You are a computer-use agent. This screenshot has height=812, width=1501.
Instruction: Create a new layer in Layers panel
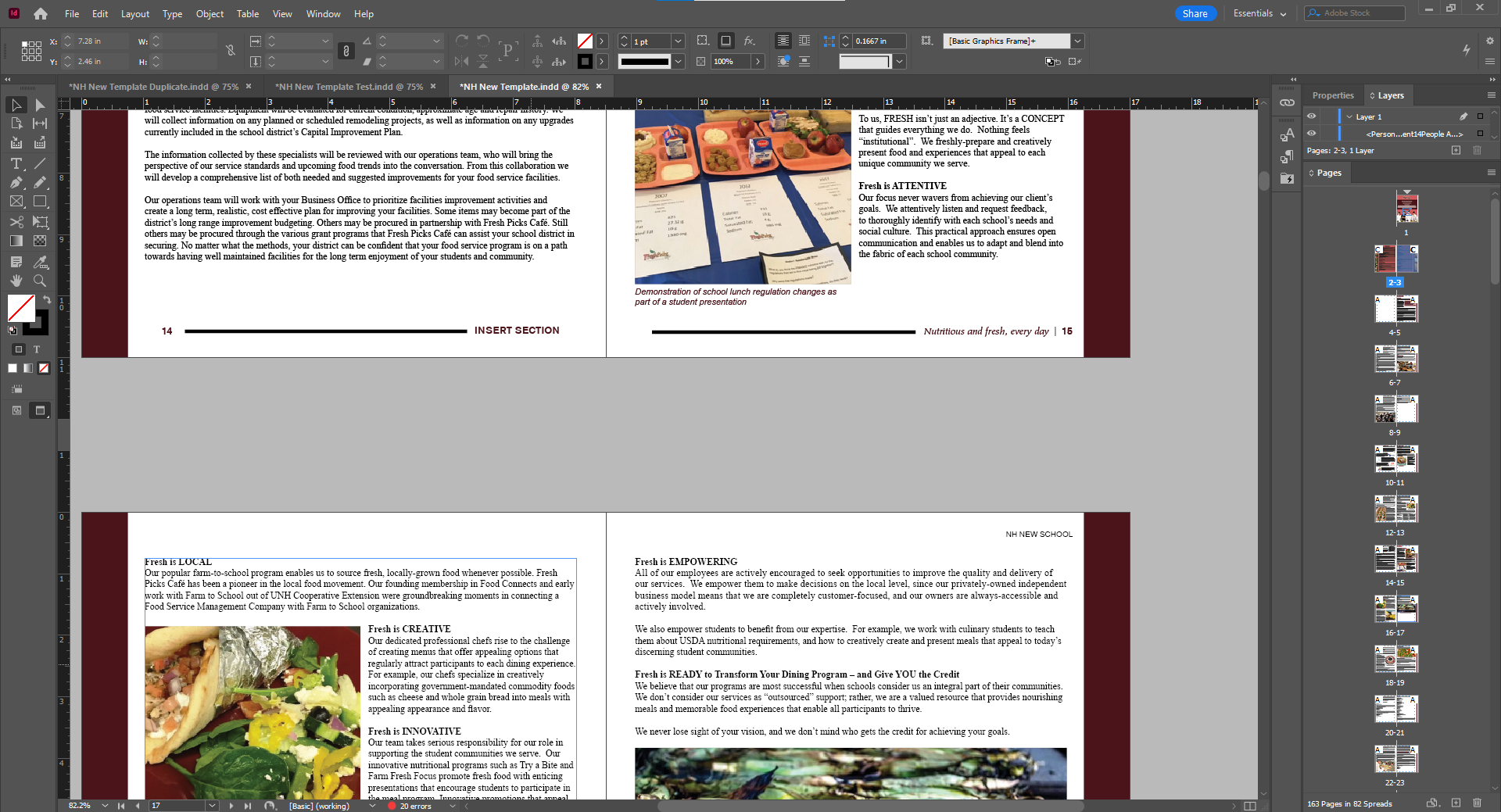[1456, 150]
